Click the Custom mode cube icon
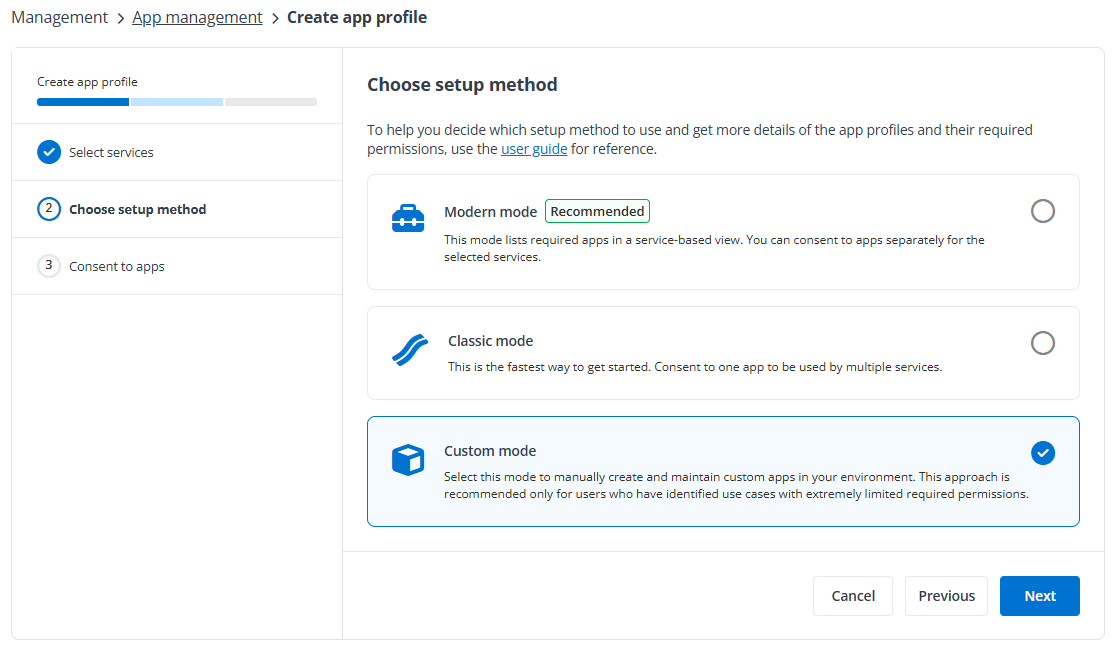 408,460
